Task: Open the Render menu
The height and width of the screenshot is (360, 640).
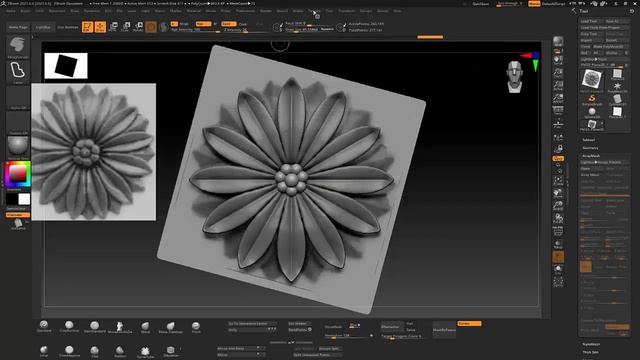Action: 266,11
